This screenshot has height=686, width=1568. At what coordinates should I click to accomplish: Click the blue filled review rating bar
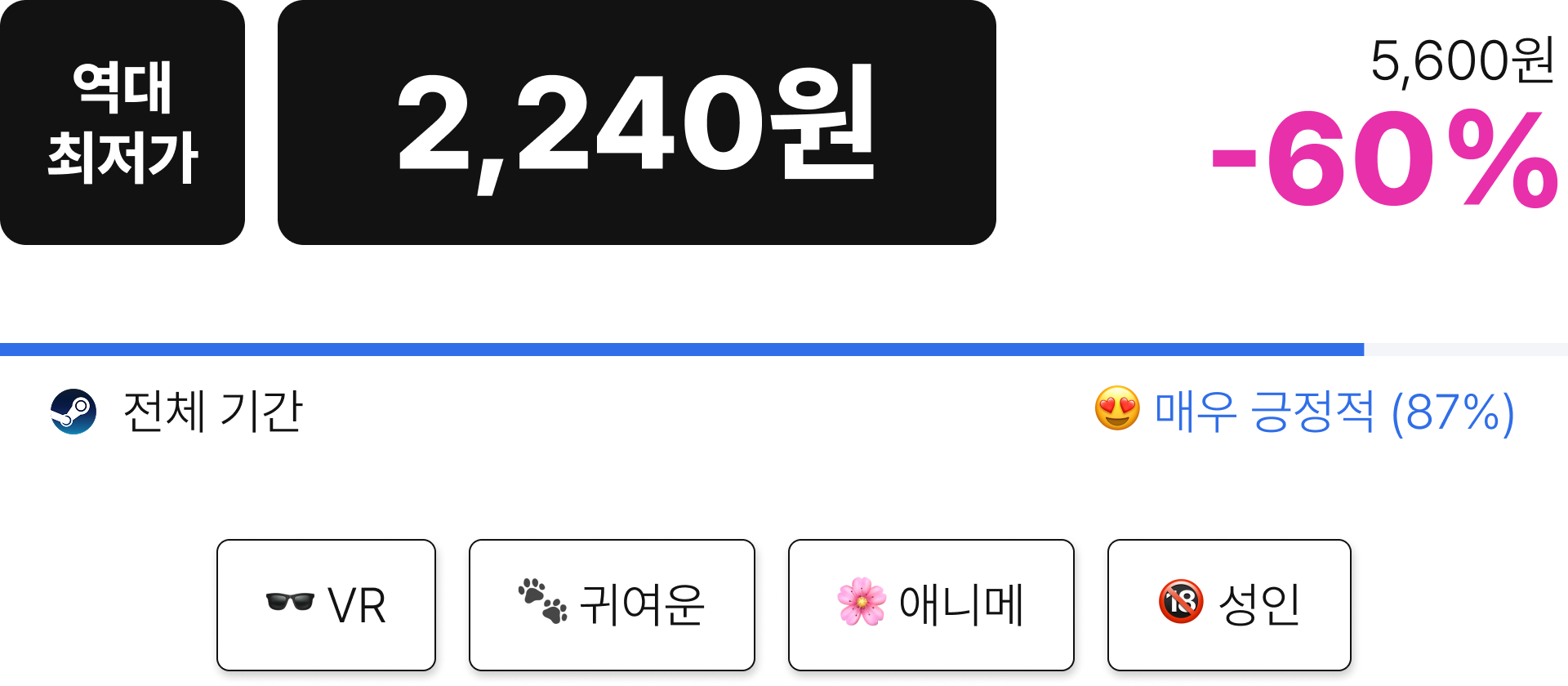pyautogui.click(x=682, y=350)
